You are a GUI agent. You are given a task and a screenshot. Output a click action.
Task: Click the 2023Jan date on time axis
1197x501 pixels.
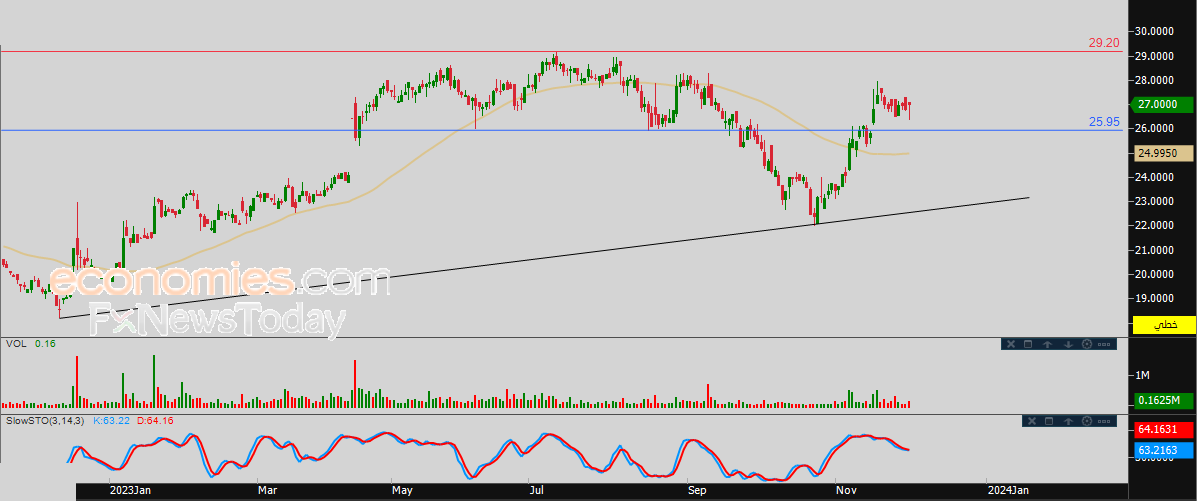(132, 489)
